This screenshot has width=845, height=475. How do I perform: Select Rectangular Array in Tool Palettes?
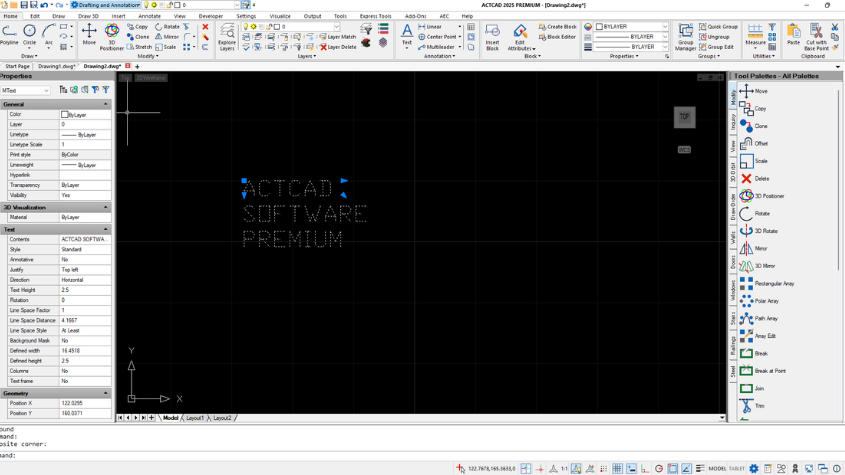[767, 284]
